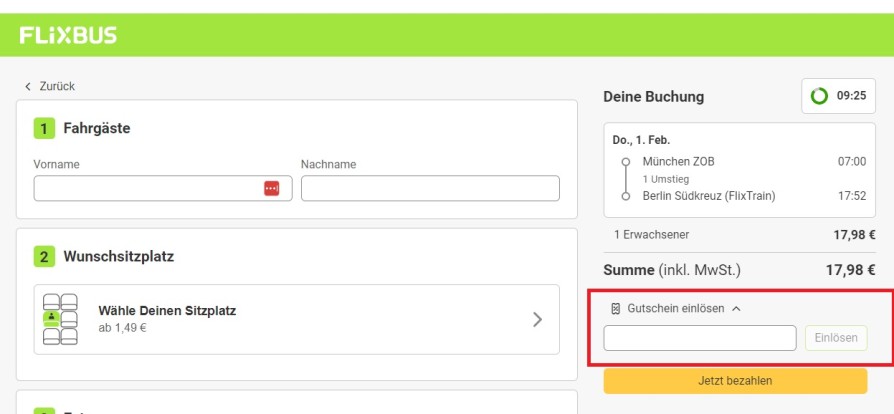The height and width of the screenshot is (414, 894).
Task: Focus the Nachname input field
Action: click(x=430, y=188)
